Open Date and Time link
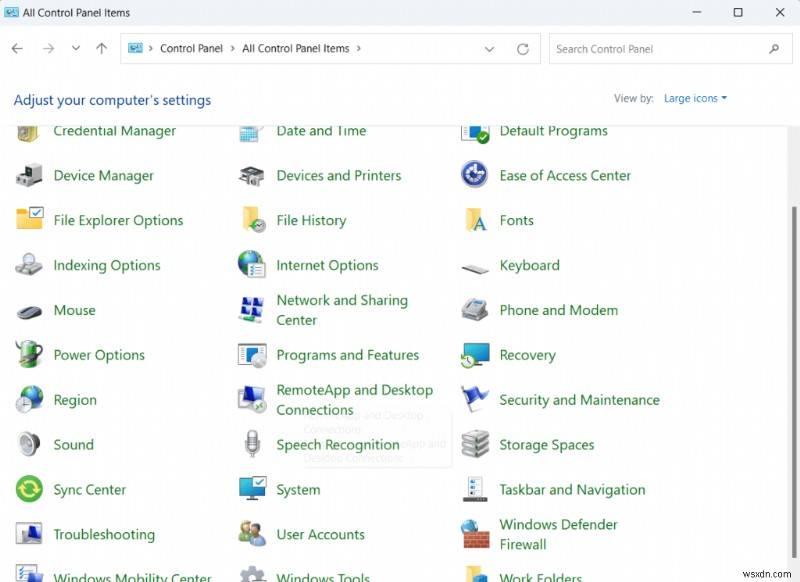The height and width of the screenshot is (582, 800). pos(321,131)
